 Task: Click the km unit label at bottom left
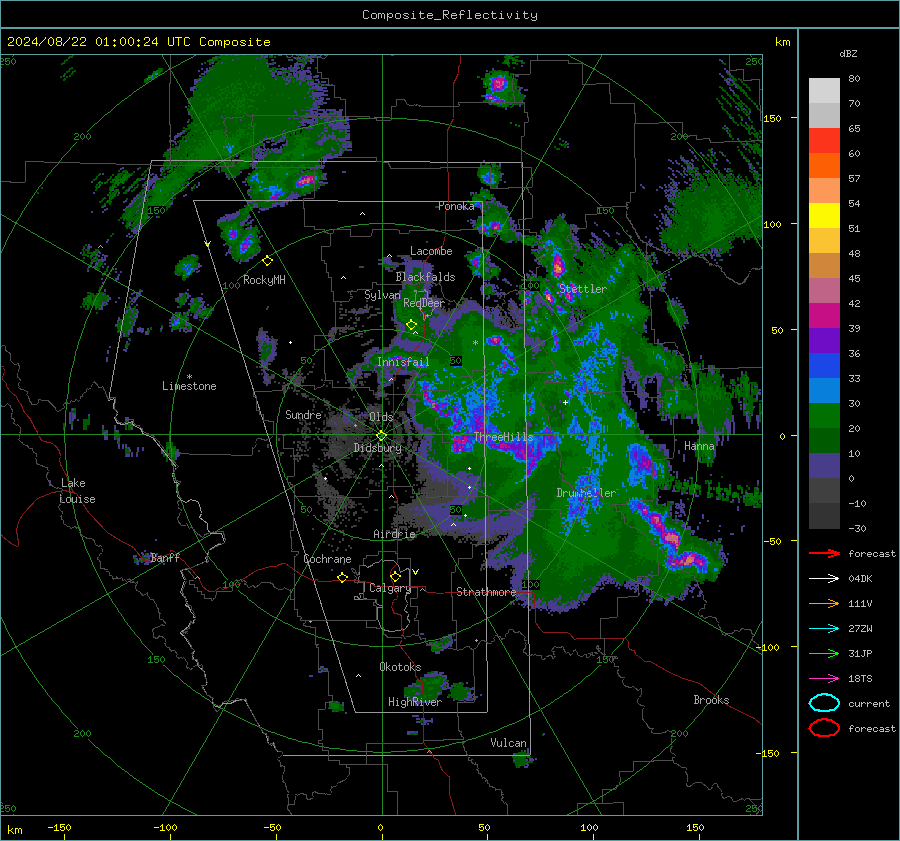[x=14, y=830]
